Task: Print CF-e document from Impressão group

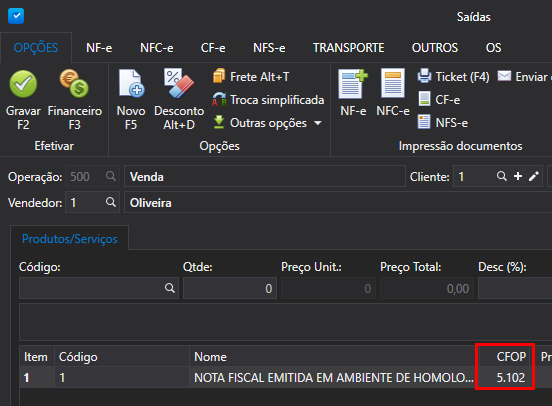Action: pos(439,100)
